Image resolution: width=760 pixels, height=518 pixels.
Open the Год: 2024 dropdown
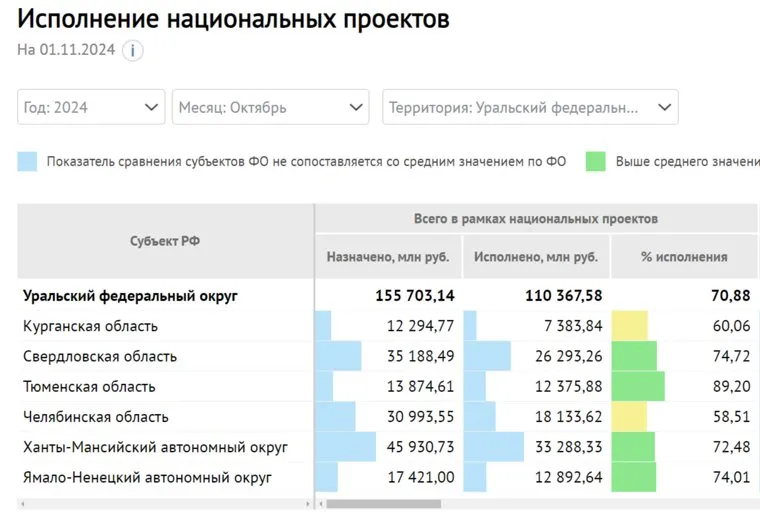click(91, 107)
